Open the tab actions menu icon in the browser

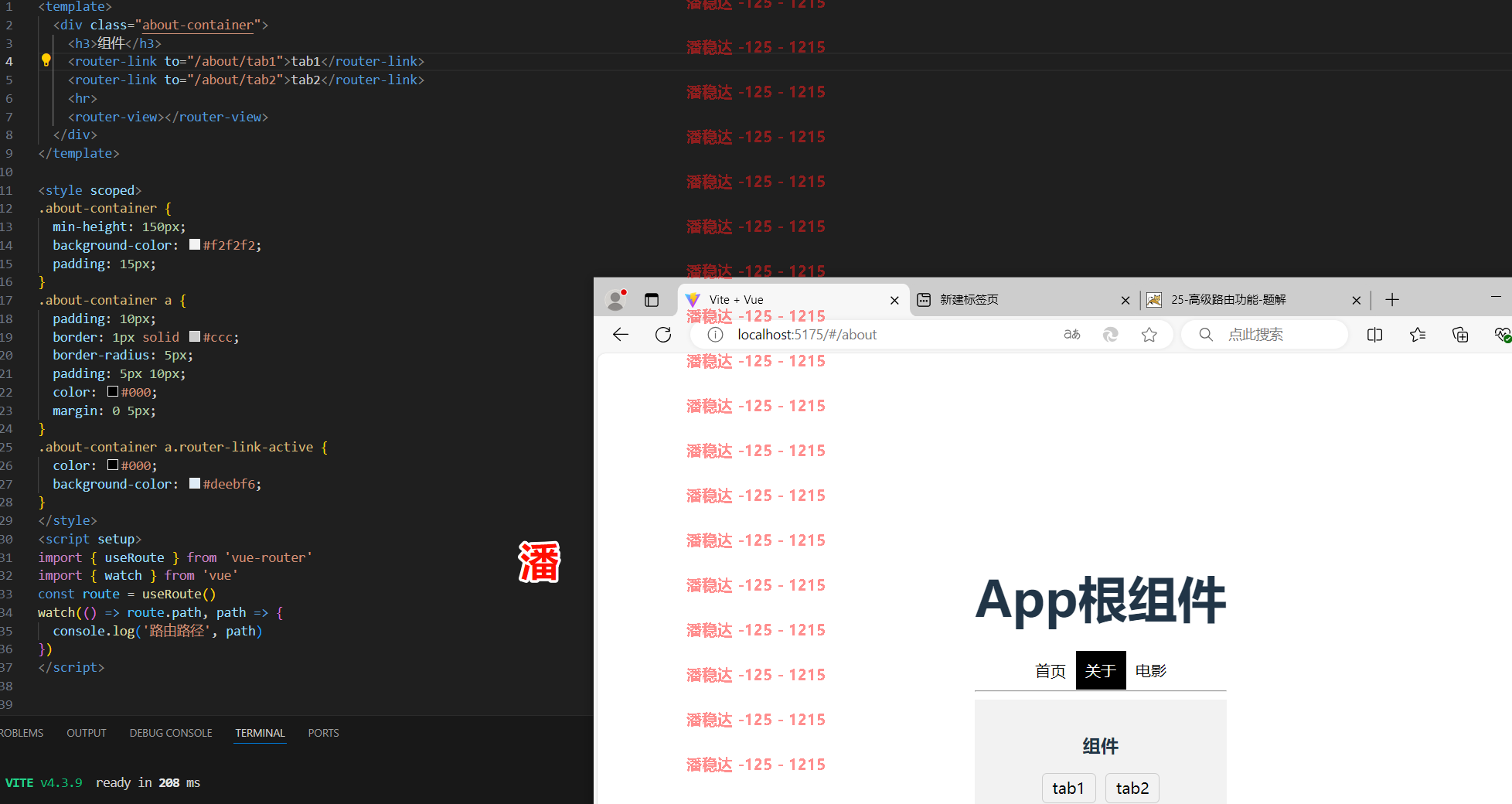pyautogui.click(x=652, y=300)
